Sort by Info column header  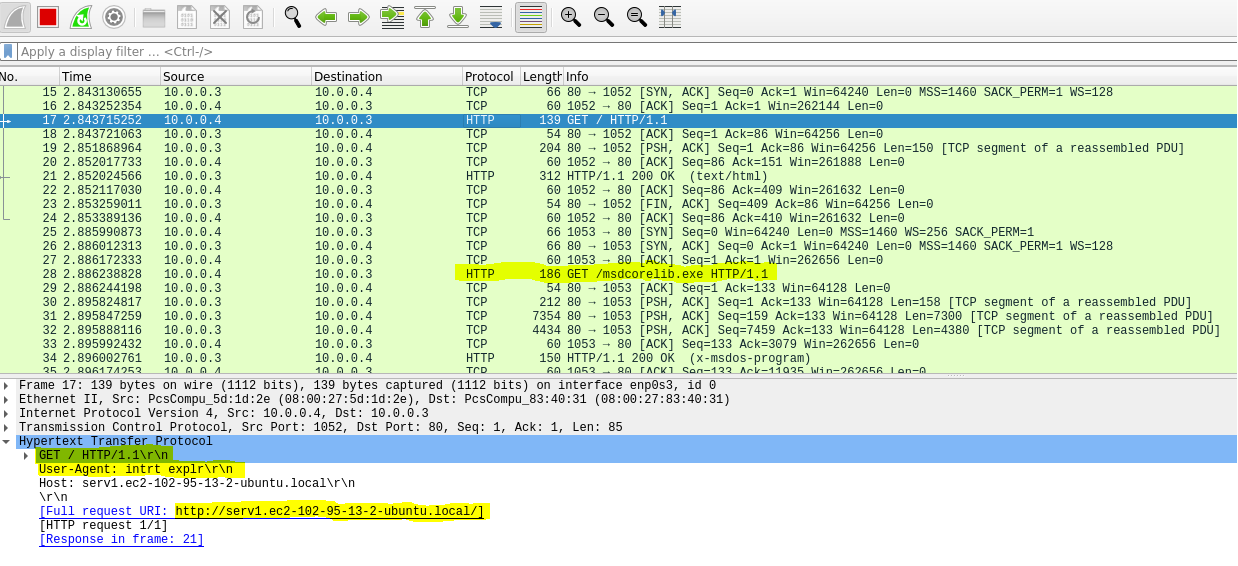900,76
